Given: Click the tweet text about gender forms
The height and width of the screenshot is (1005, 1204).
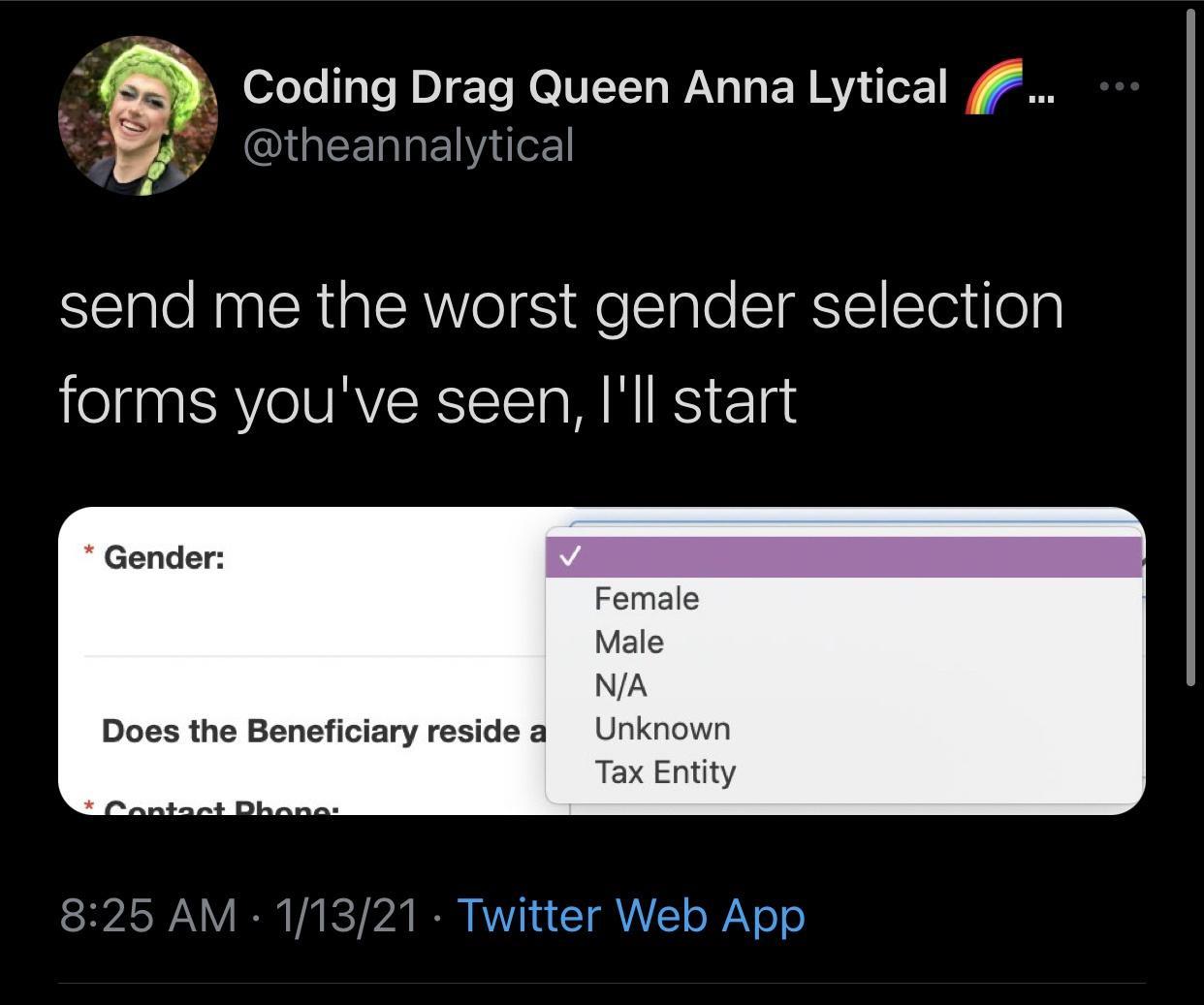Looking at the screenshot, I should [561, 352].
